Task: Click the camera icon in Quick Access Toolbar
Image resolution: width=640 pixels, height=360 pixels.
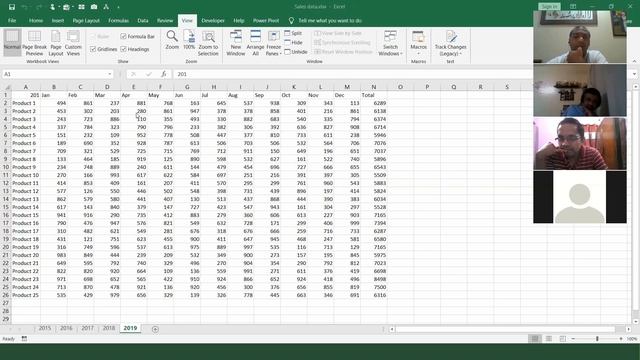Action: point(94,7)
